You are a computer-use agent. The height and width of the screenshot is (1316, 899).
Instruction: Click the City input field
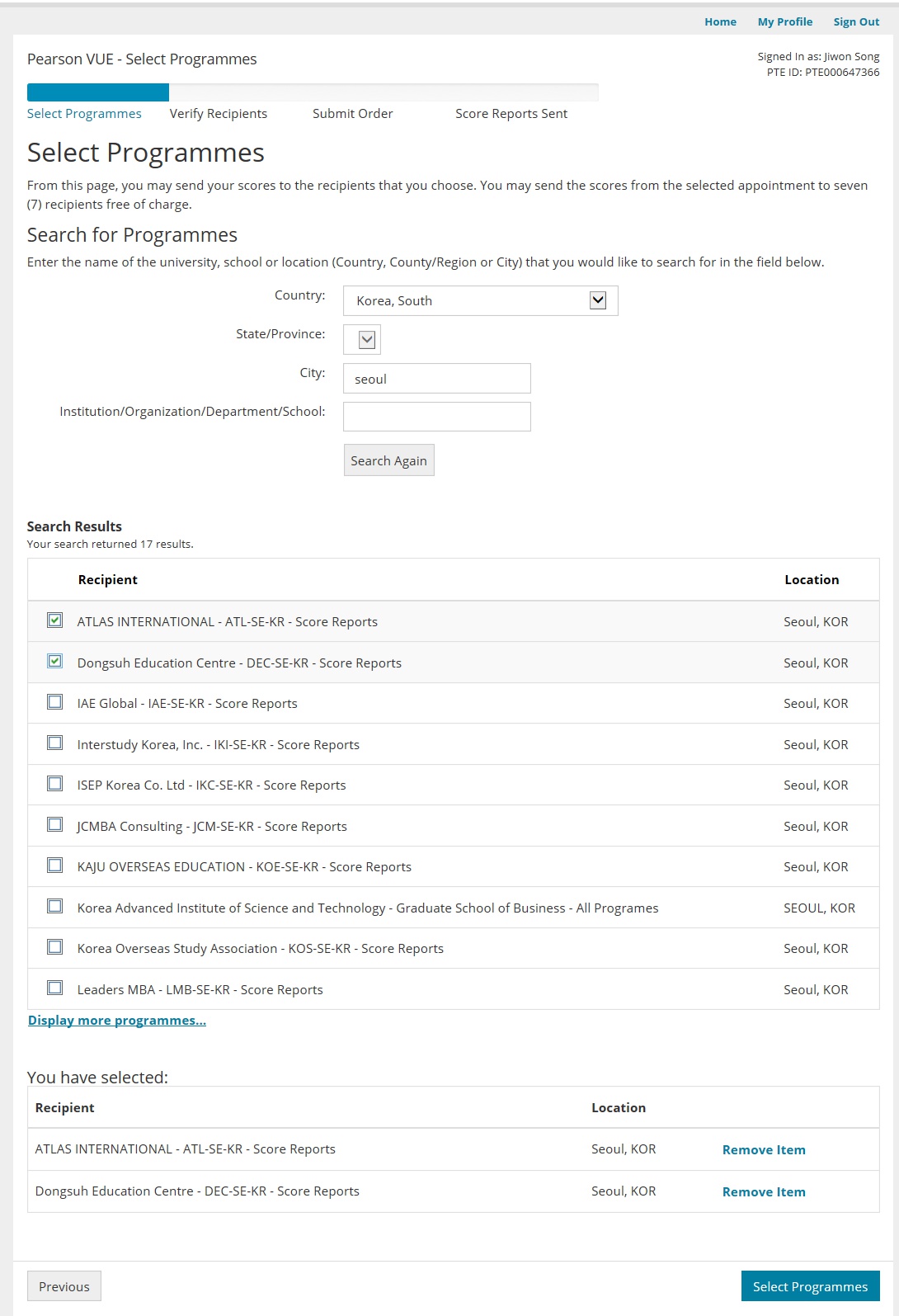tap(436, 379)
